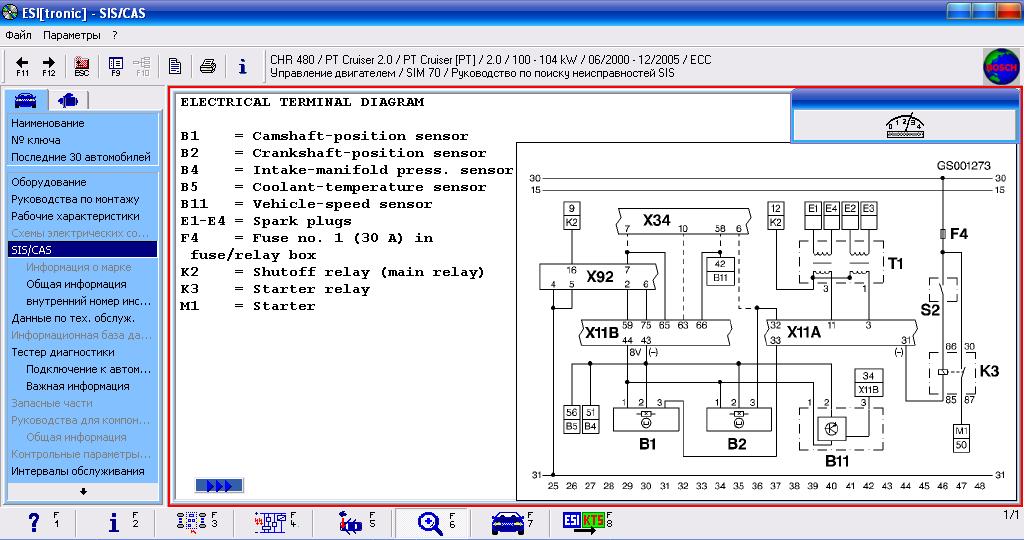Open the Файл menu
The width and height of the screenshot is (1026, 540).
[18, 35]
